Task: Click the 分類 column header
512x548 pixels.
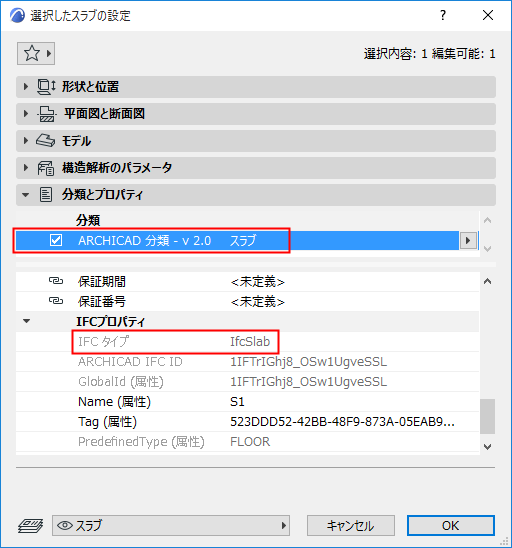Action: [88, 220]
